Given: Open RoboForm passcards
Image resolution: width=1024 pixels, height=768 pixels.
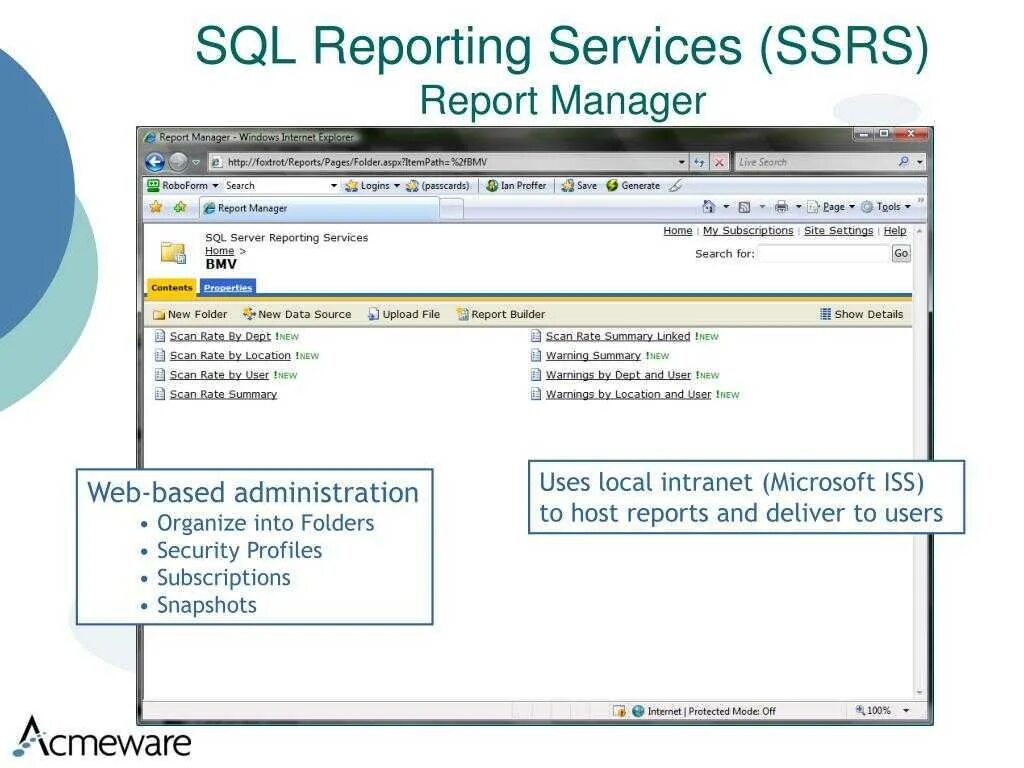Looking at the screenshot, I should point(442,185).
